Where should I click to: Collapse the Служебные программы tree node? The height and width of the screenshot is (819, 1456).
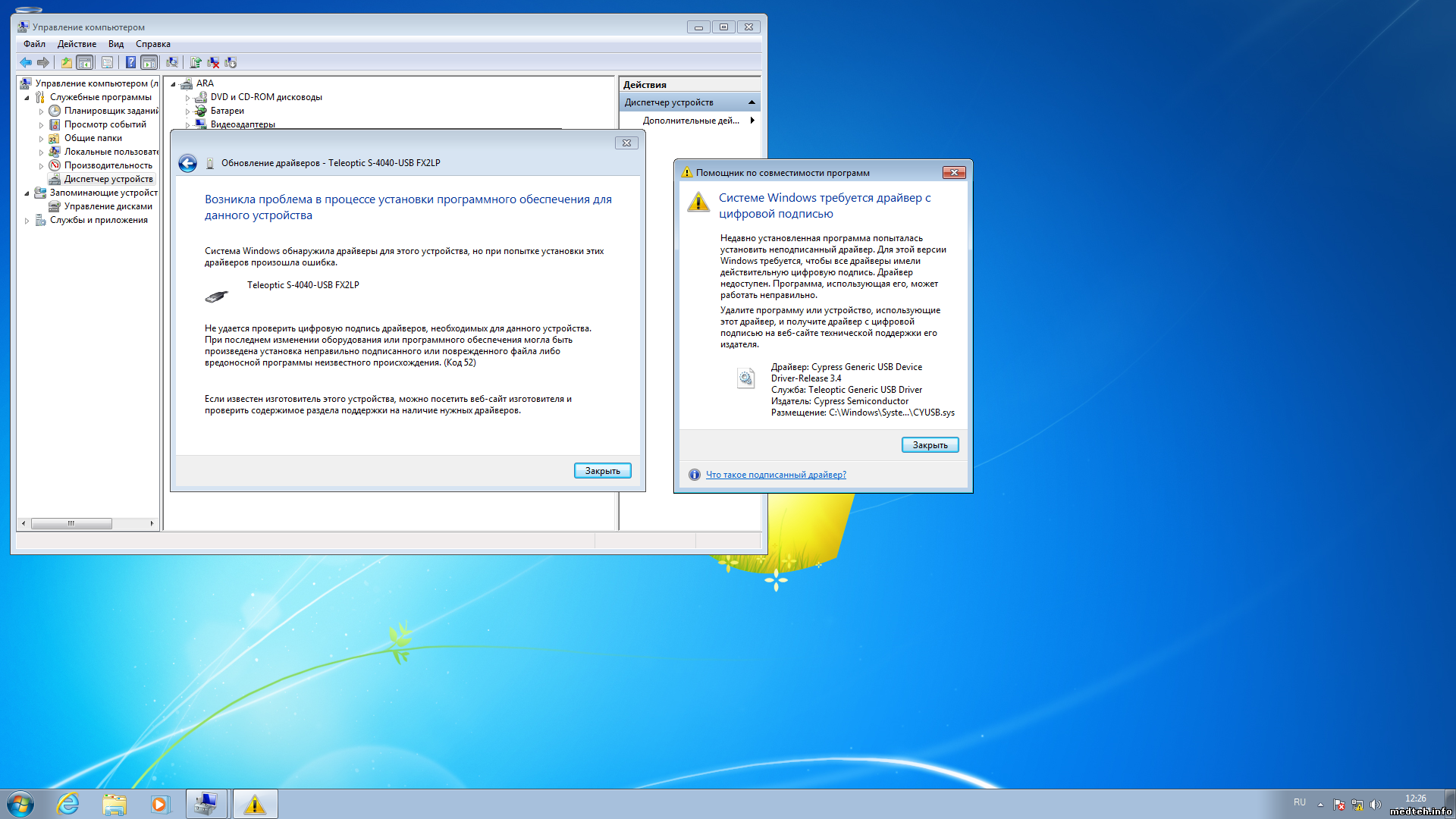tap(27, 98)
